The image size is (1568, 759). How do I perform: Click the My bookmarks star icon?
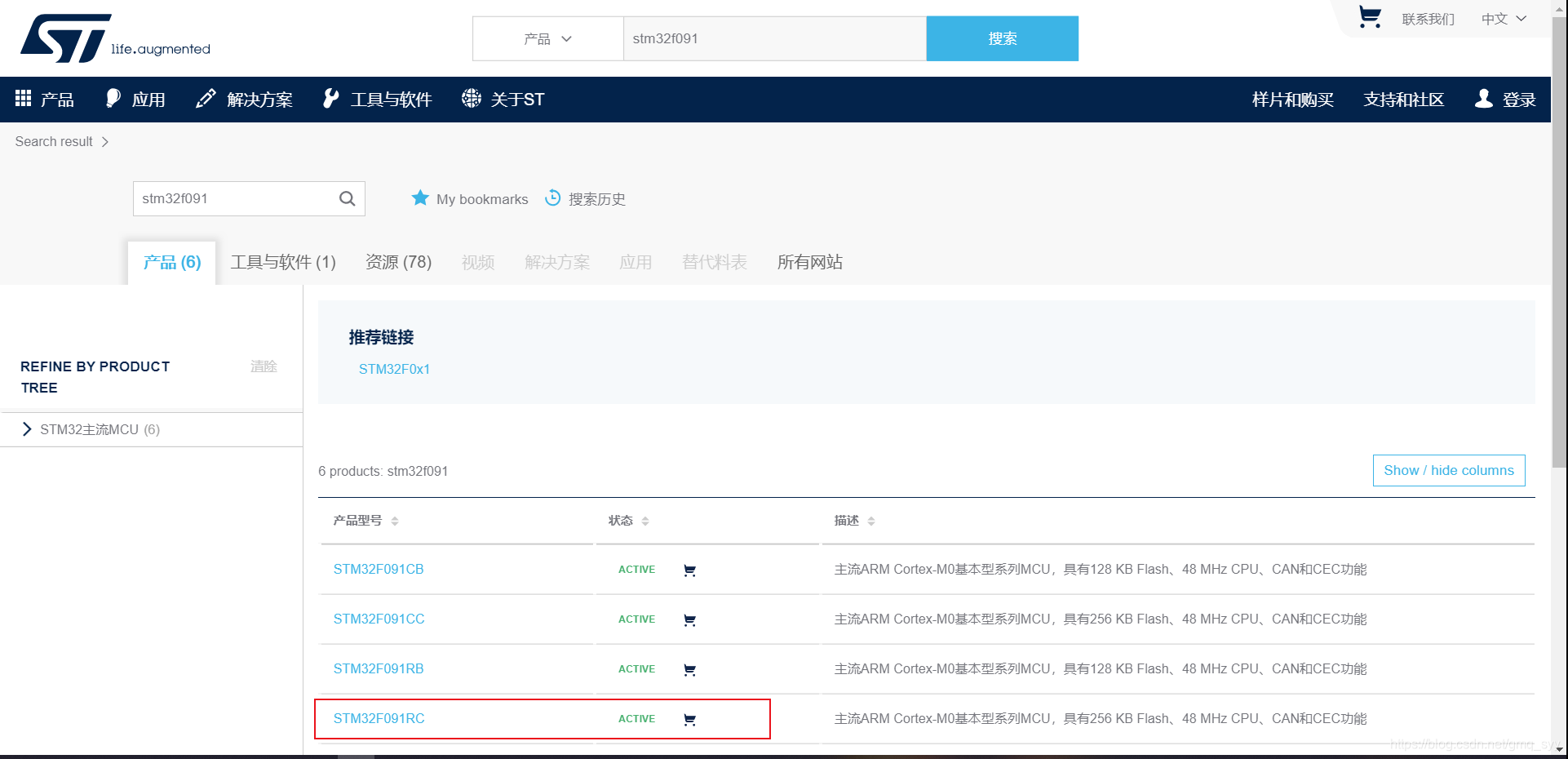point(420,198)
